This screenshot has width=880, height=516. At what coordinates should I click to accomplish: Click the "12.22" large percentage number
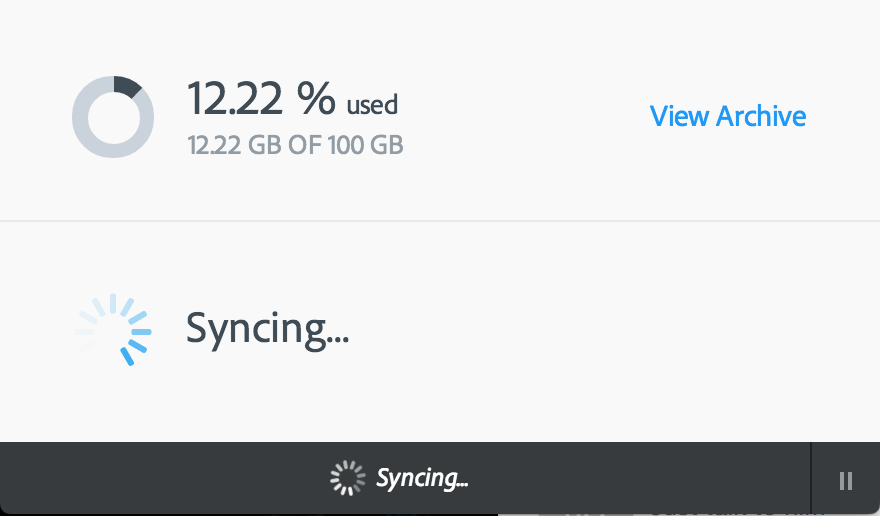(x=236, y=98)
